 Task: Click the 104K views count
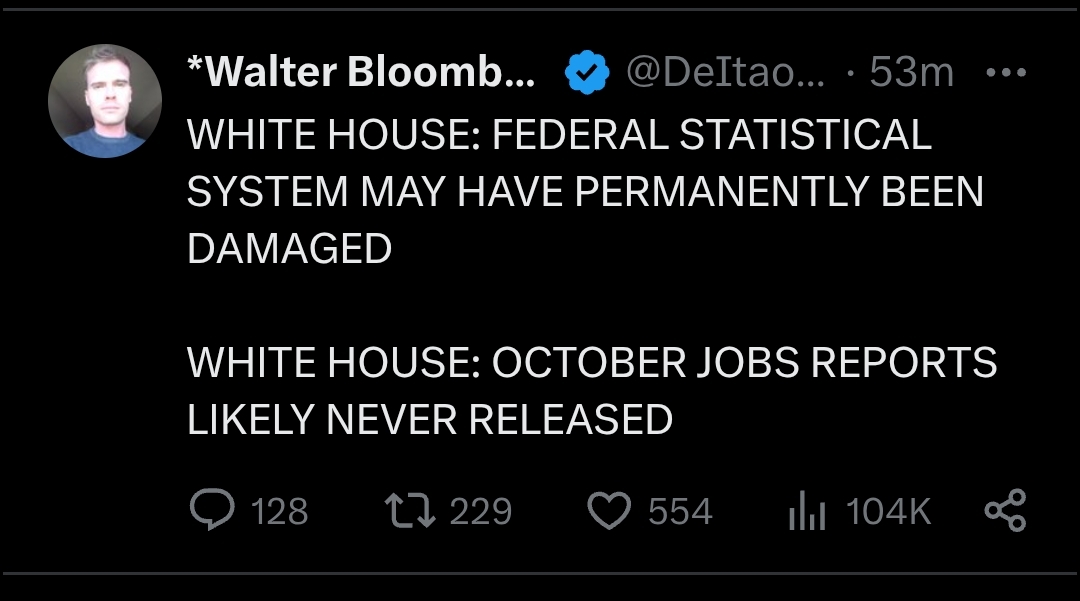[x=888, y=512]
